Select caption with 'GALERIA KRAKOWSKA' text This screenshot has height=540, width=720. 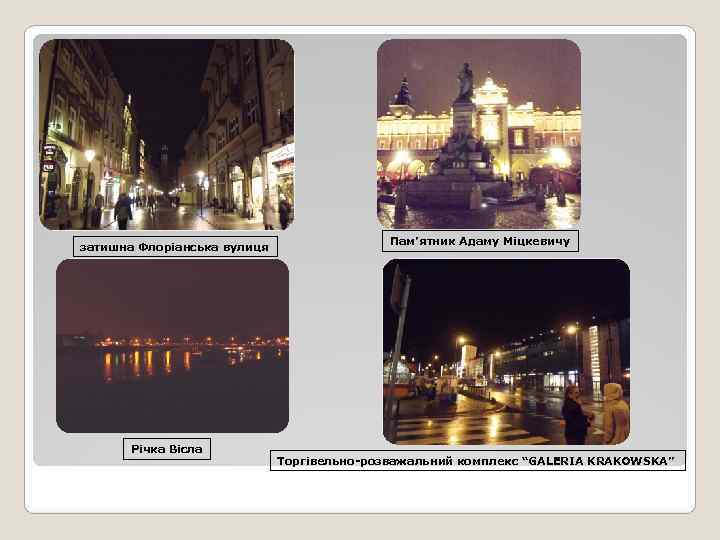pyautogui.click(x=478, y=461)
